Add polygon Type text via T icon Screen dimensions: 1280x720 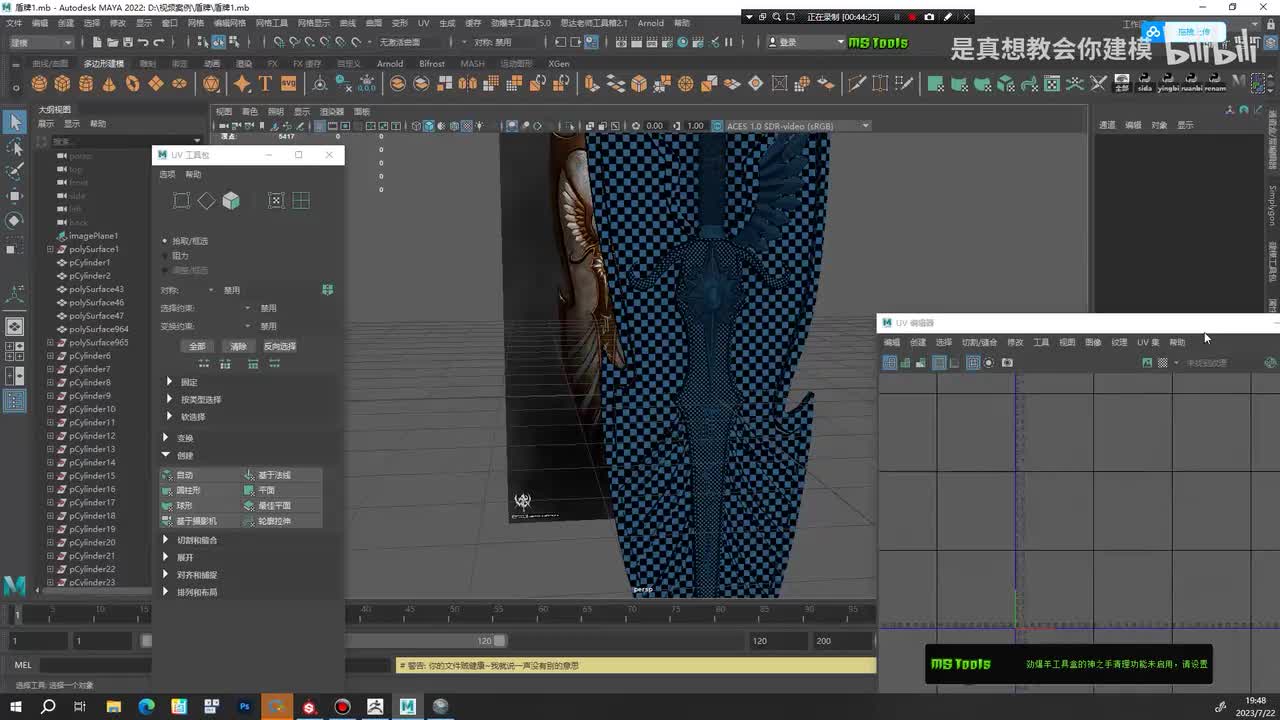[x=265, y=84]
